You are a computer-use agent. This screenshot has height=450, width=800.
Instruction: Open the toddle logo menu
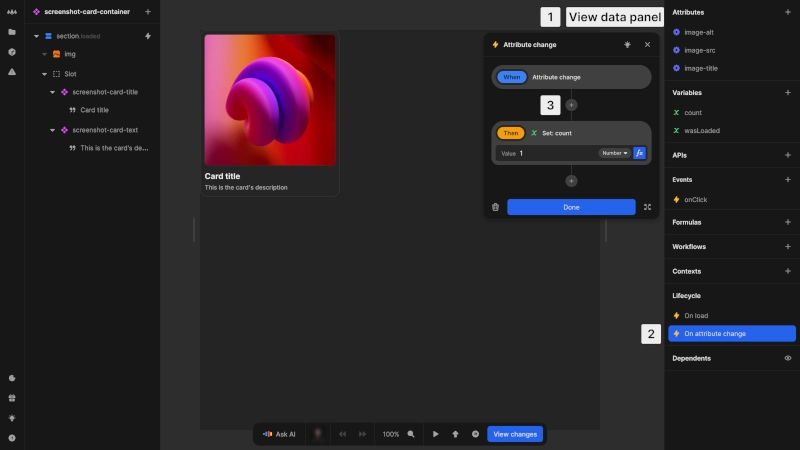point(12,12)
